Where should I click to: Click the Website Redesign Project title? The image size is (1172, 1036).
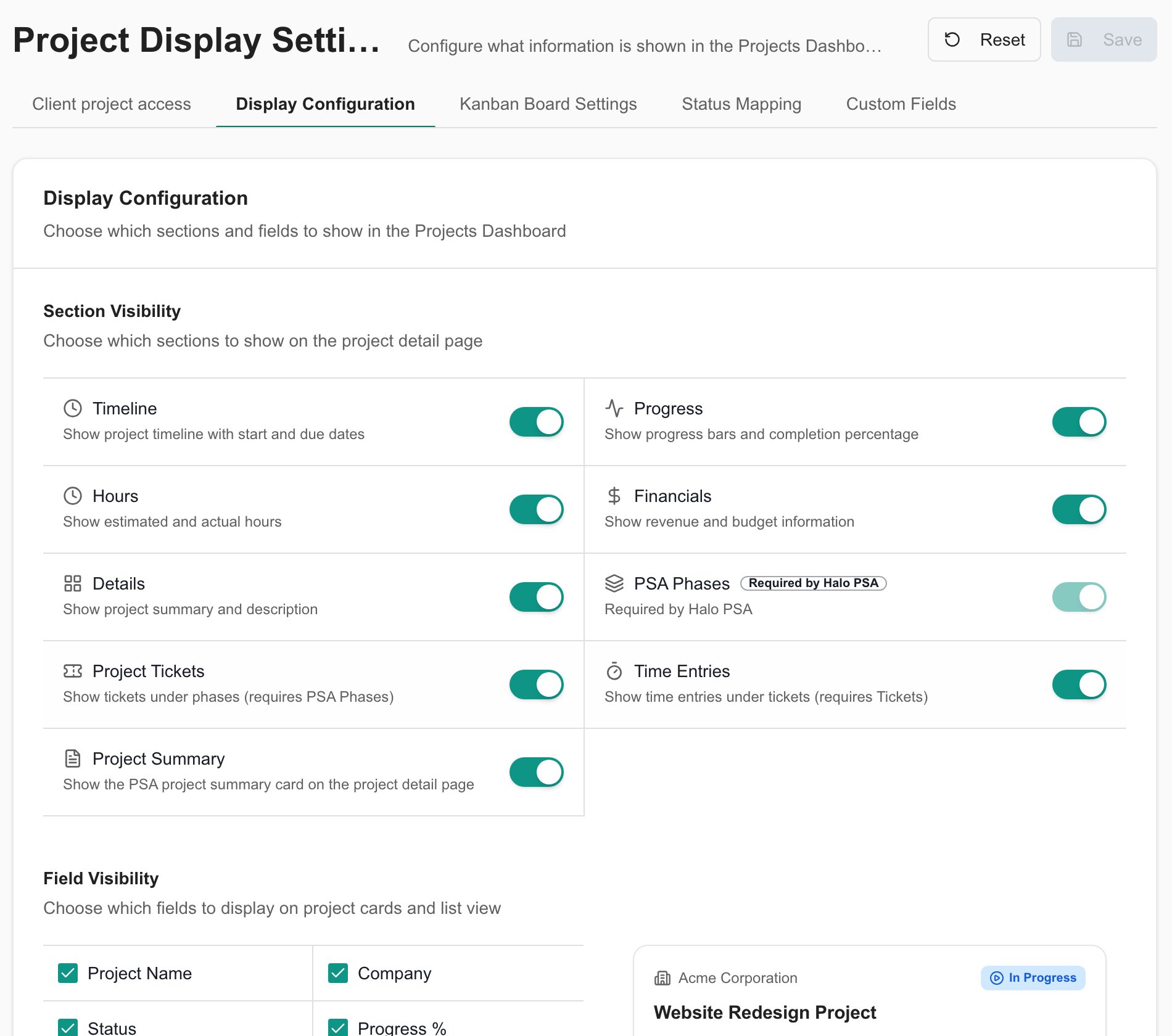(765, 1013)
